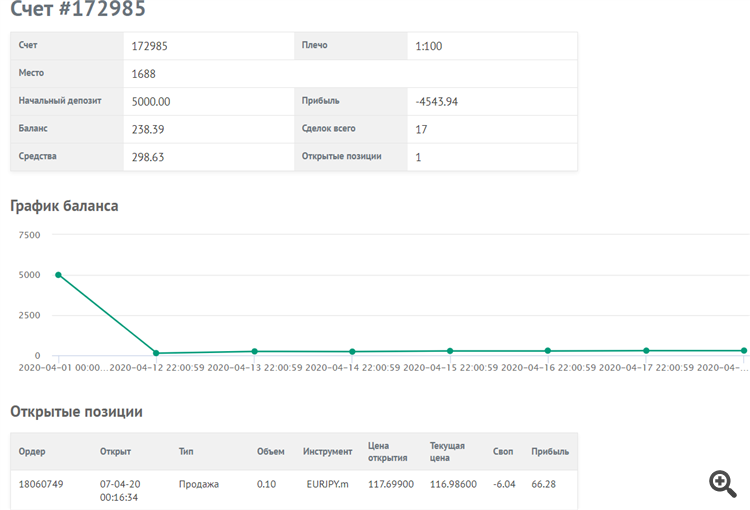This screenshot has width=750, height=510.
Task: Click the open price 117.69900
Action: pyautogui.click(x=390, y=484)
